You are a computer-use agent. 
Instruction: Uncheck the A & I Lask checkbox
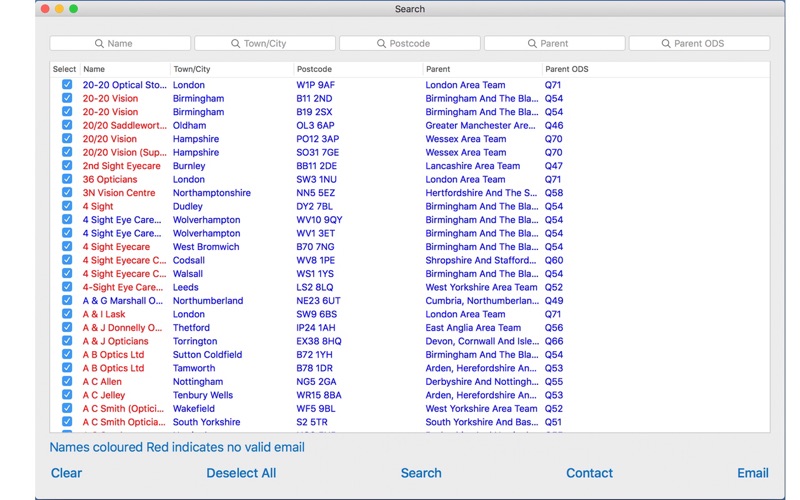coord(67,314)
